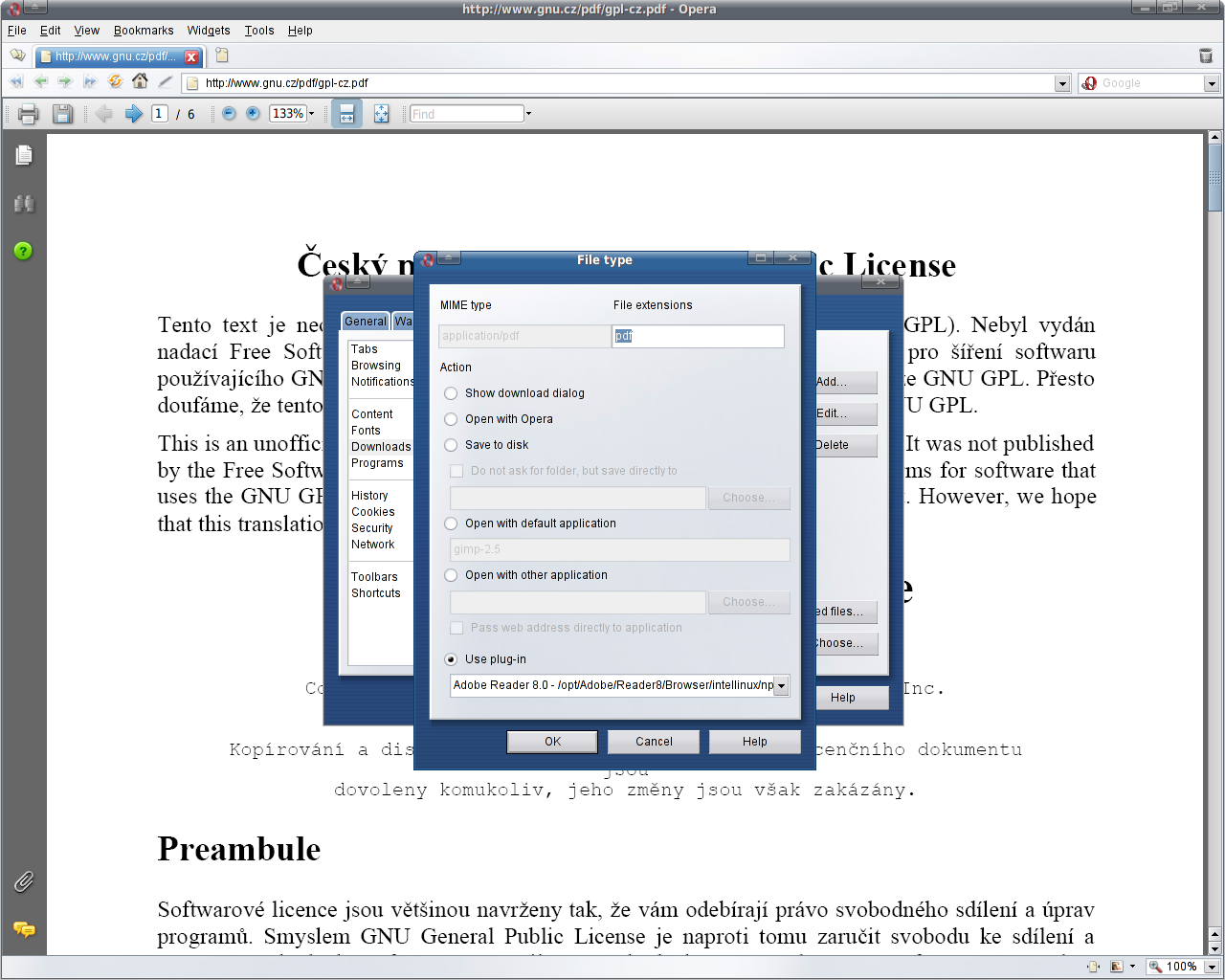Close the gnu.cz PDF tab
The height and width of the screenshot is (980, 1225).
tap(191, 56)
